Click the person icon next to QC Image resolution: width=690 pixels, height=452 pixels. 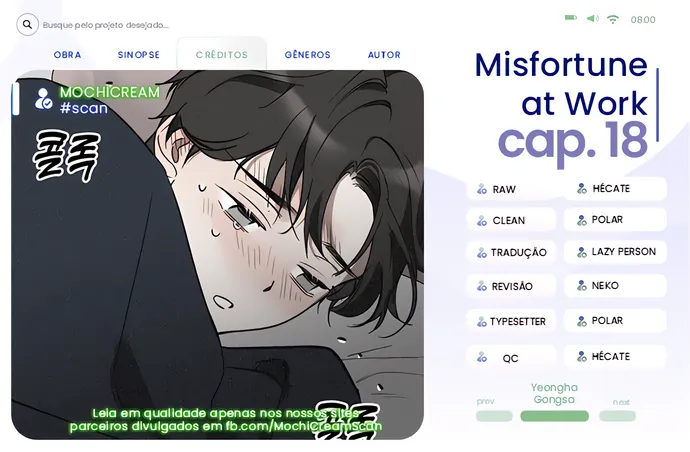[x=481, y=357]
